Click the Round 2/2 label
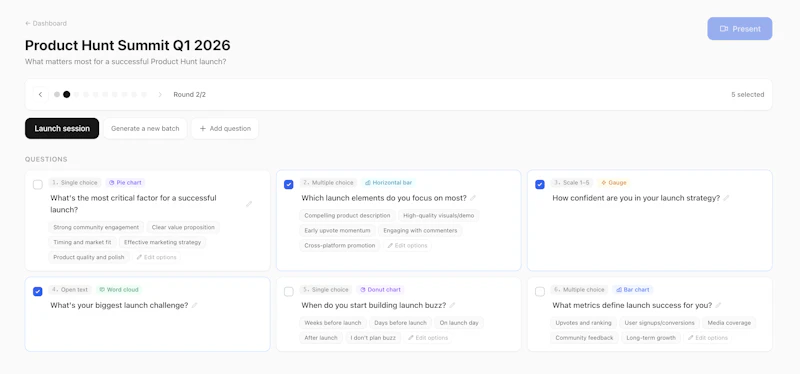The image size is (800, 374). coord(189,94)
